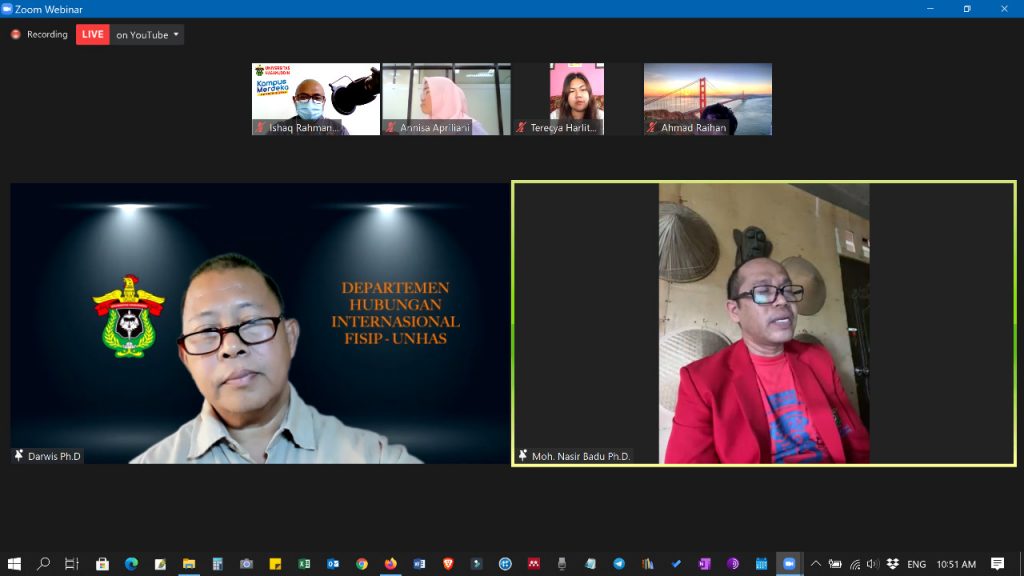
Task: Click the red LIVE badge
Action: pyautogui.click(x=92, y=35)
